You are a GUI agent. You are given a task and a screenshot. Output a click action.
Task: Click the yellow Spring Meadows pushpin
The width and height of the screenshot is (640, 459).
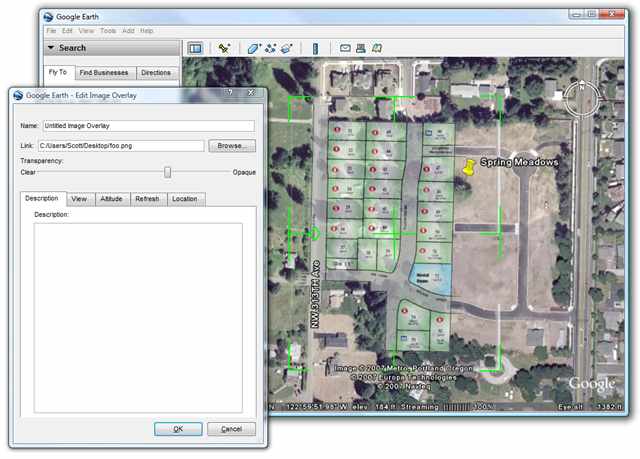[469, 167]
